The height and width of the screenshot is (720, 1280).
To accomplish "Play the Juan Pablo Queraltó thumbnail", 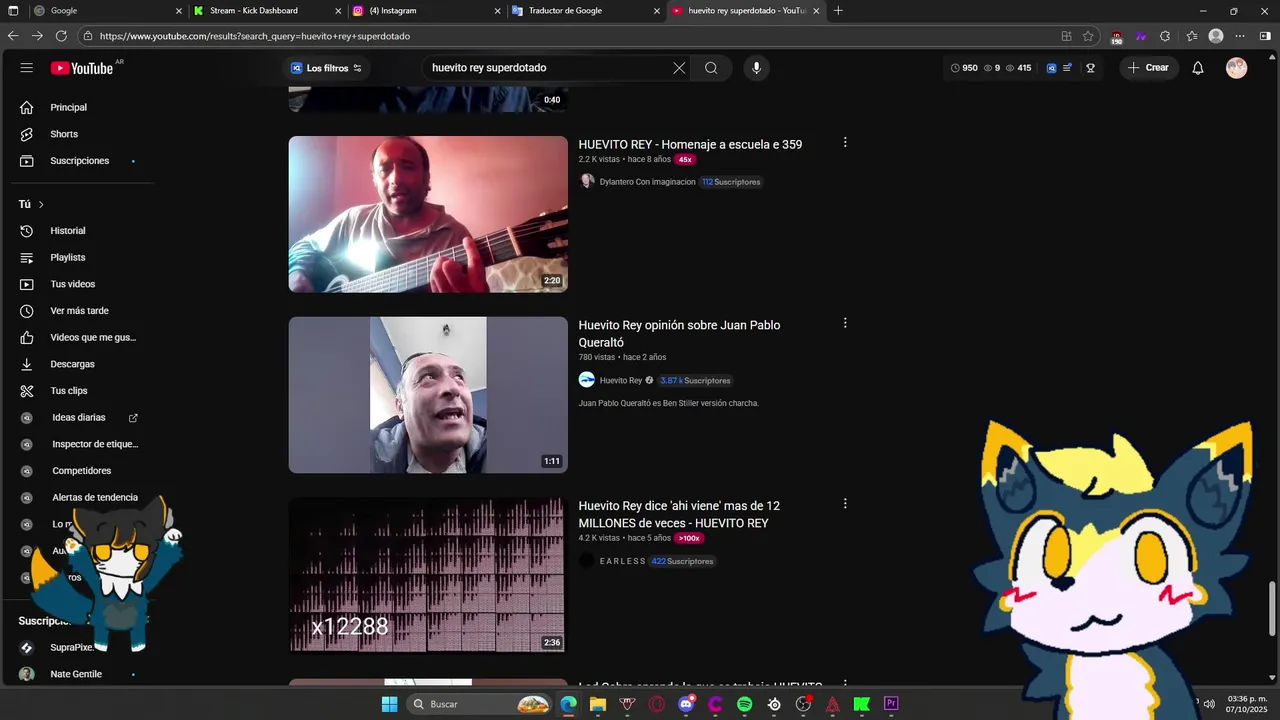I will [x=428, y=395].
